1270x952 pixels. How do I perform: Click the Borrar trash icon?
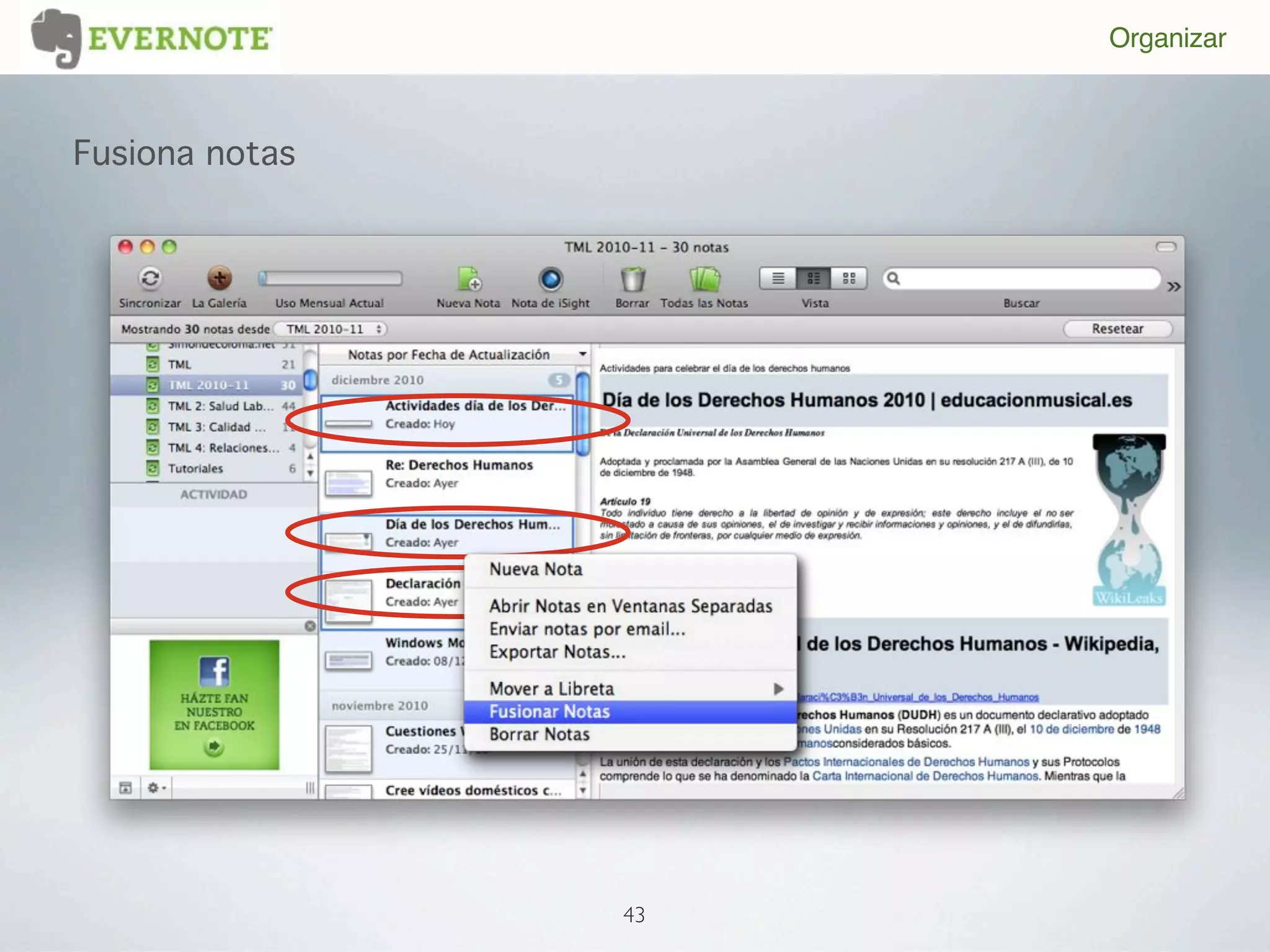coord(633,279)
